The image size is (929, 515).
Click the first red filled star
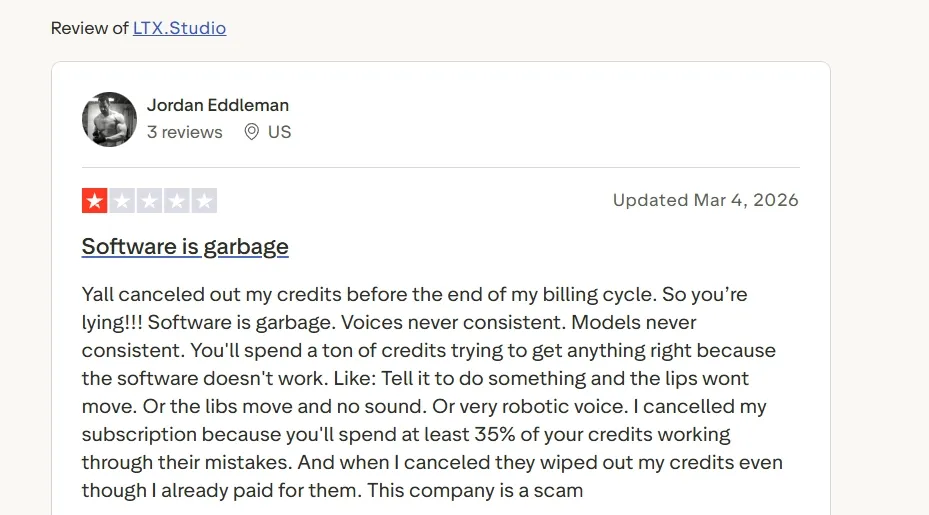tap(94, 200)
